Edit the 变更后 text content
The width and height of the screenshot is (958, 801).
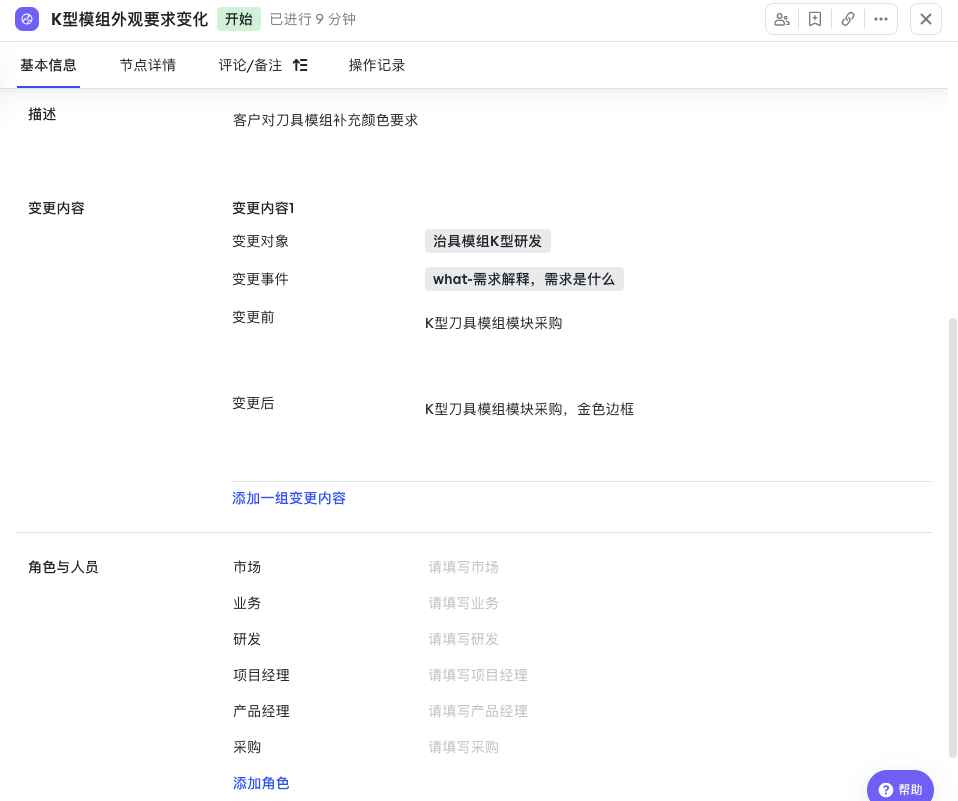(x=529, y=409)
